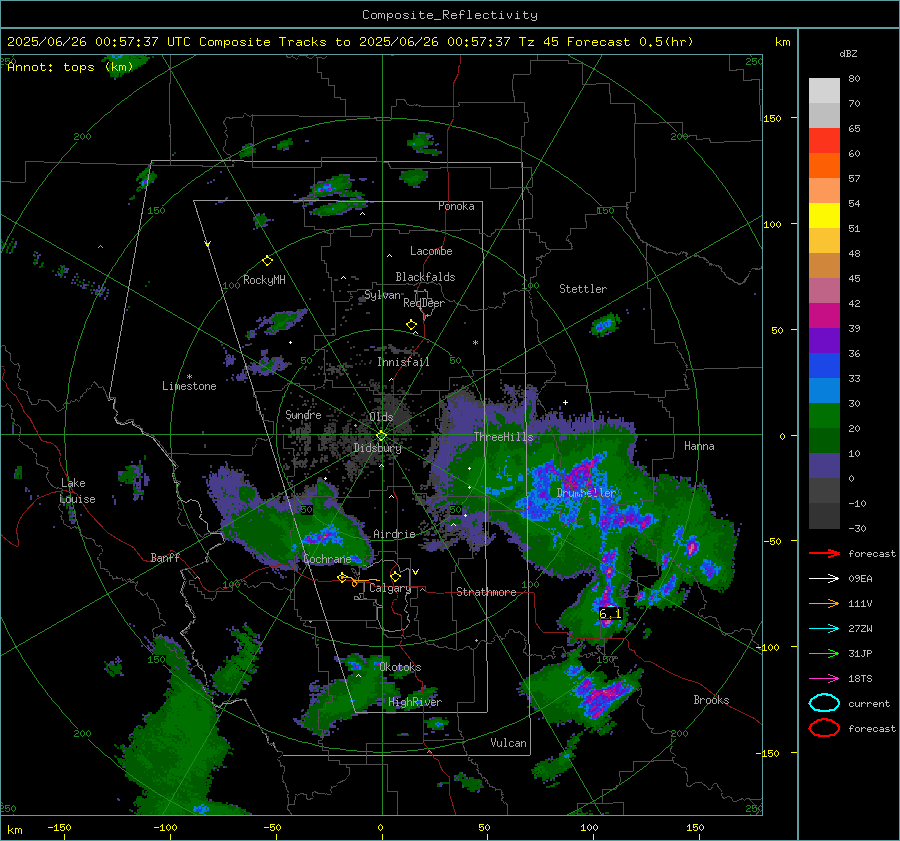Image resolution: width=900 pixels, height=841 pixels.
Task: Pick the dark green 10-20 dBZ swatch
Action: point(824,441)
